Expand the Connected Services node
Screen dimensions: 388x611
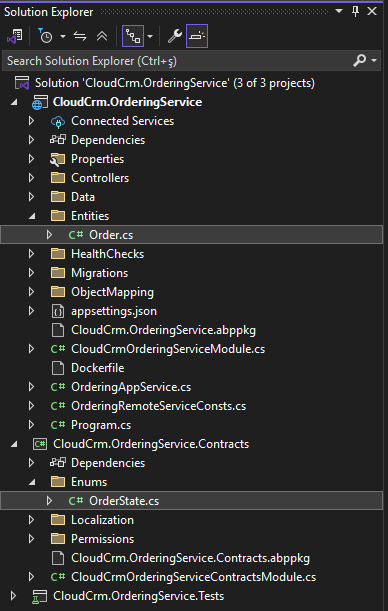[x=32, y=121]
